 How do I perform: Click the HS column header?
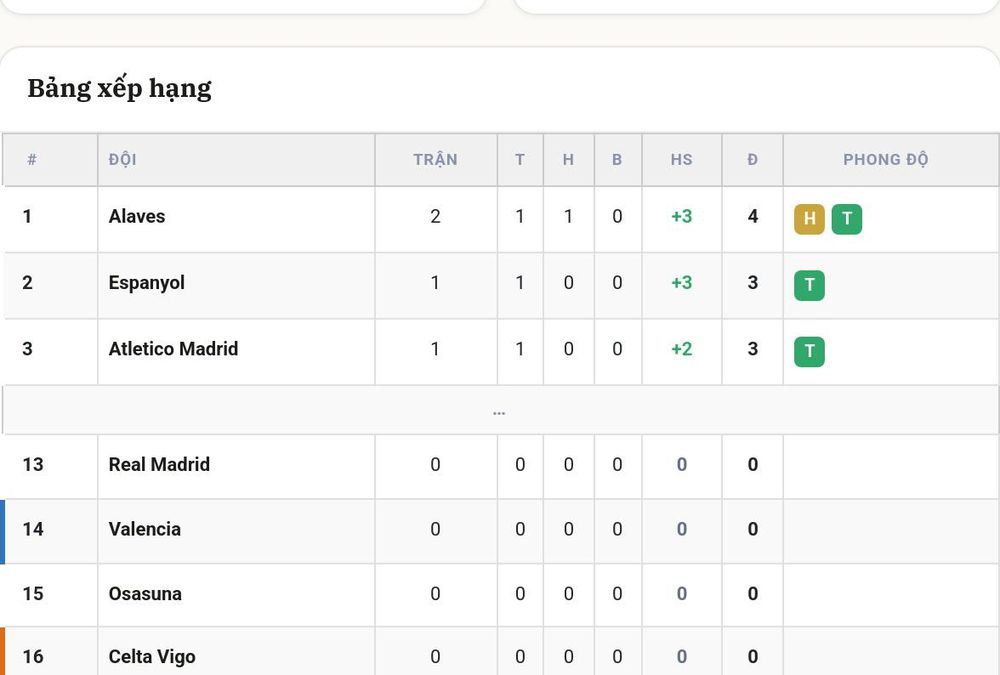pyautogui.click(x=681, y=159)
